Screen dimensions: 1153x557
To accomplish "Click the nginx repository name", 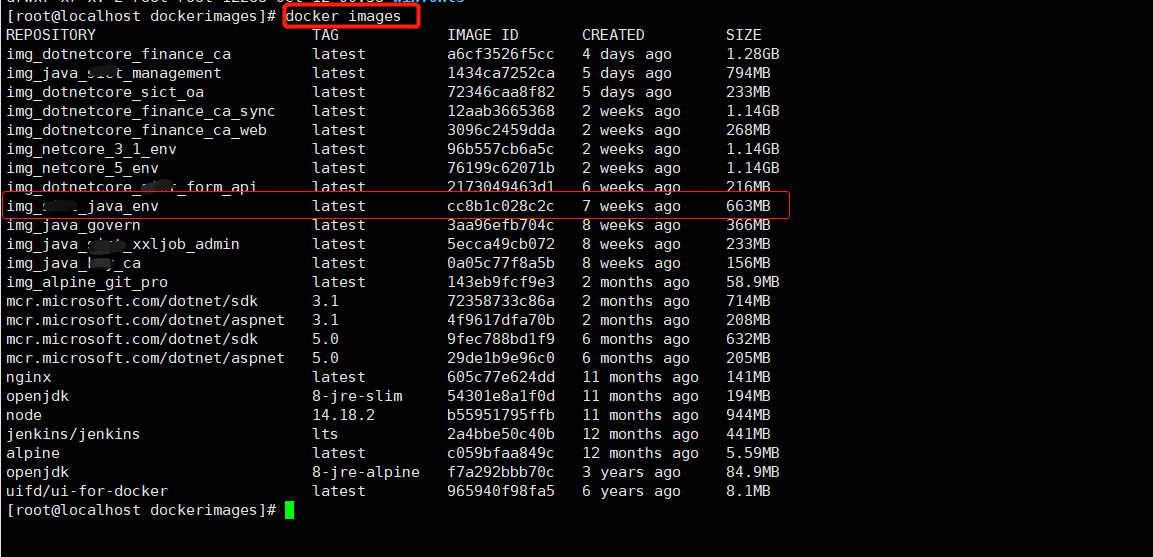I will point(28,377).
